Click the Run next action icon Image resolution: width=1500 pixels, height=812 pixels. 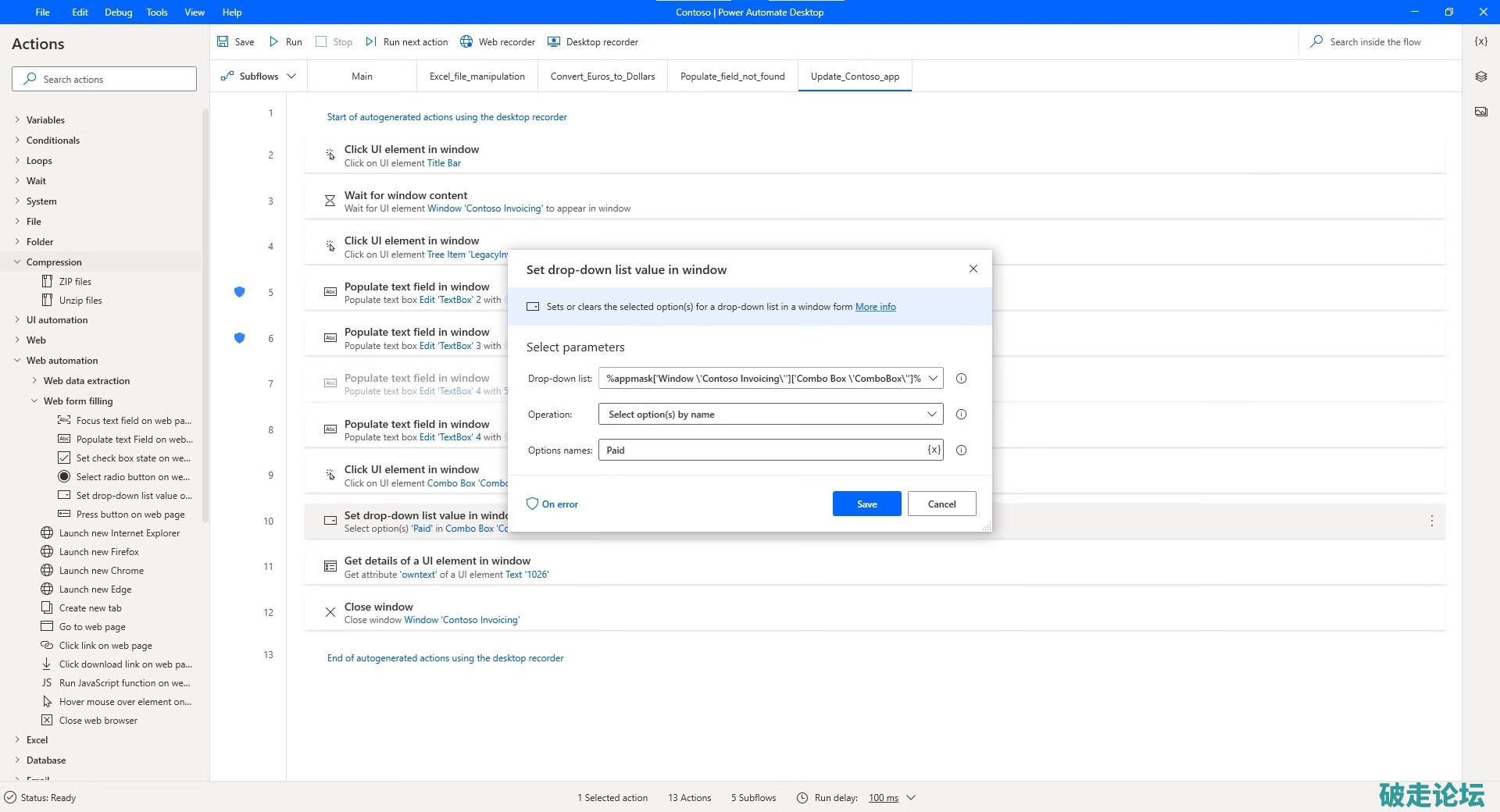[x=371, y=42]
